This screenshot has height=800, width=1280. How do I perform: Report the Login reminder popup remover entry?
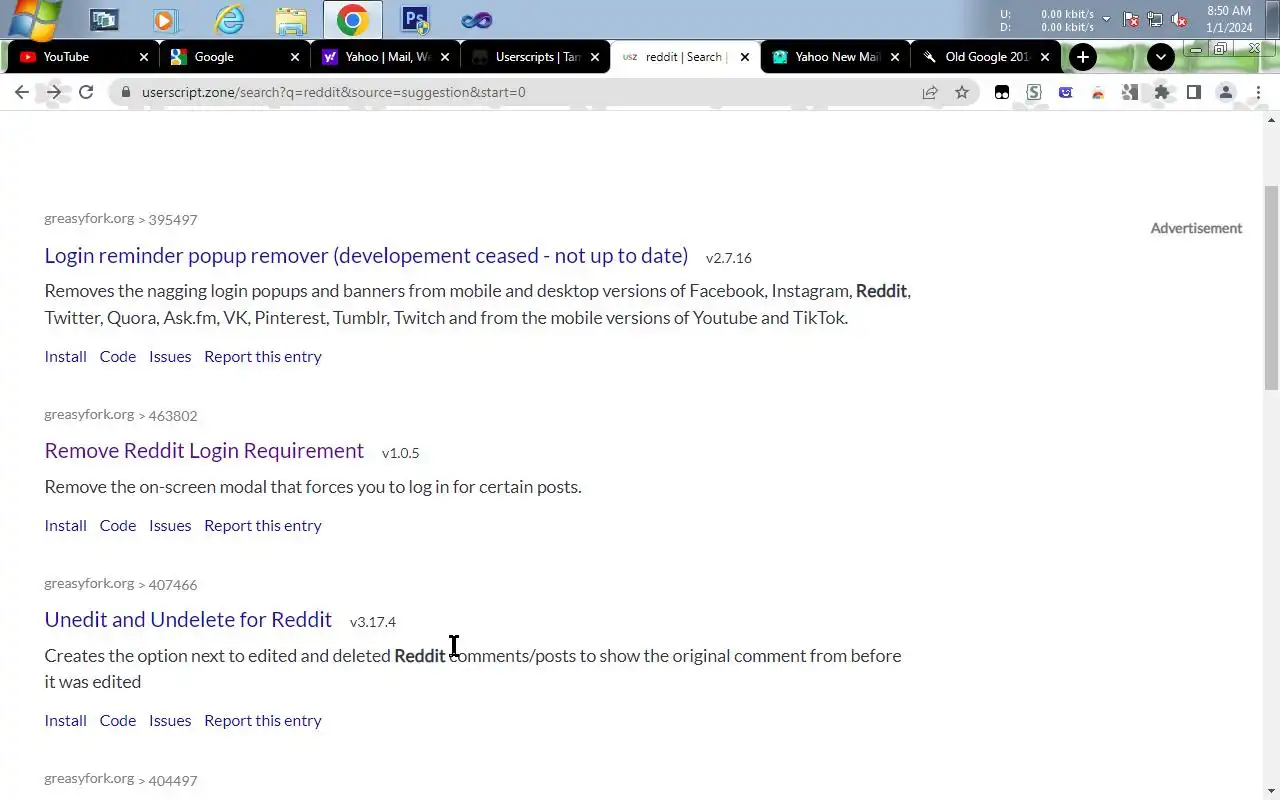pyautogui.click(x=263, y=356)
